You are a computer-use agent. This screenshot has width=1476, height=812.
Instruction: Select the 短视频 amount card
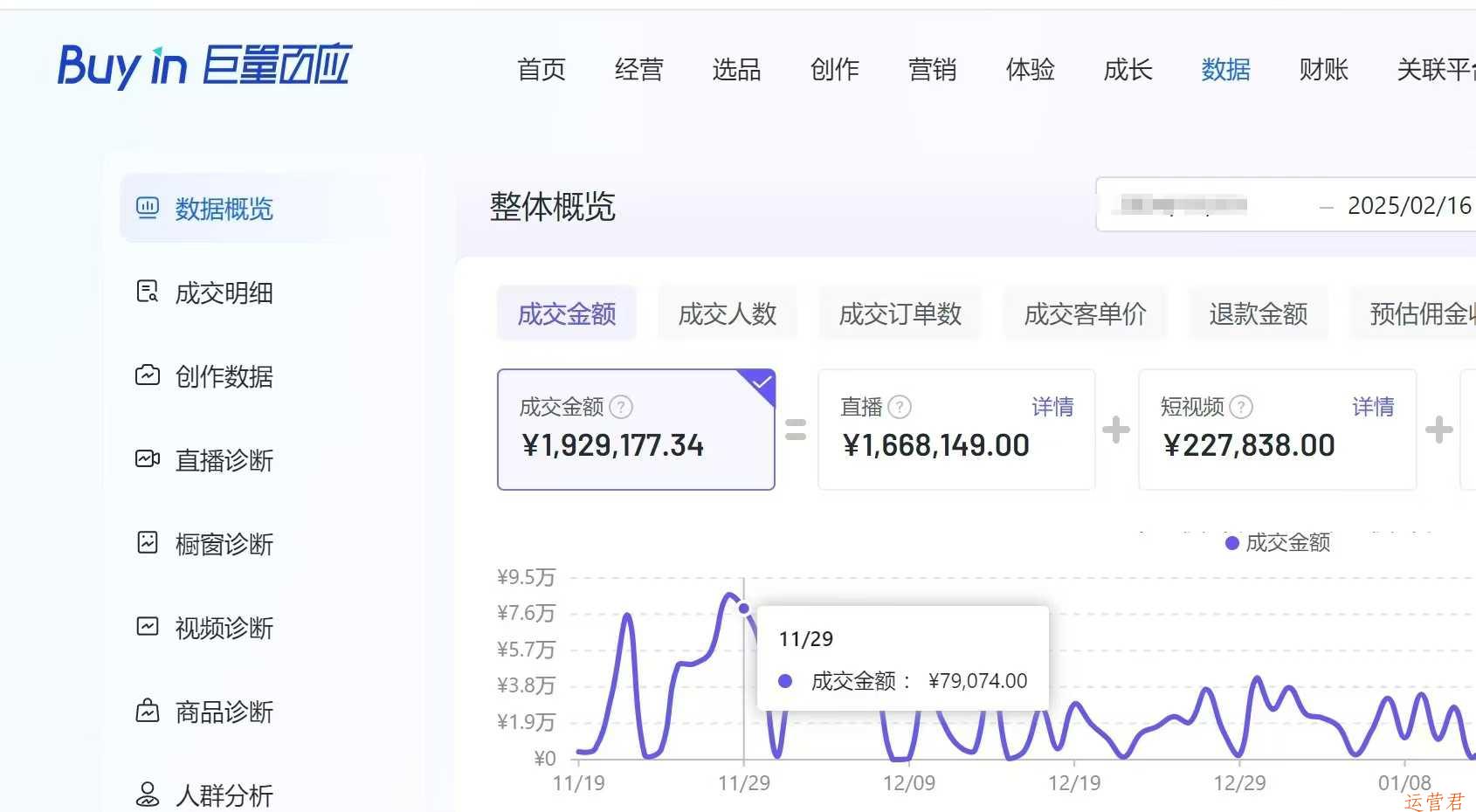(1277, 430)
